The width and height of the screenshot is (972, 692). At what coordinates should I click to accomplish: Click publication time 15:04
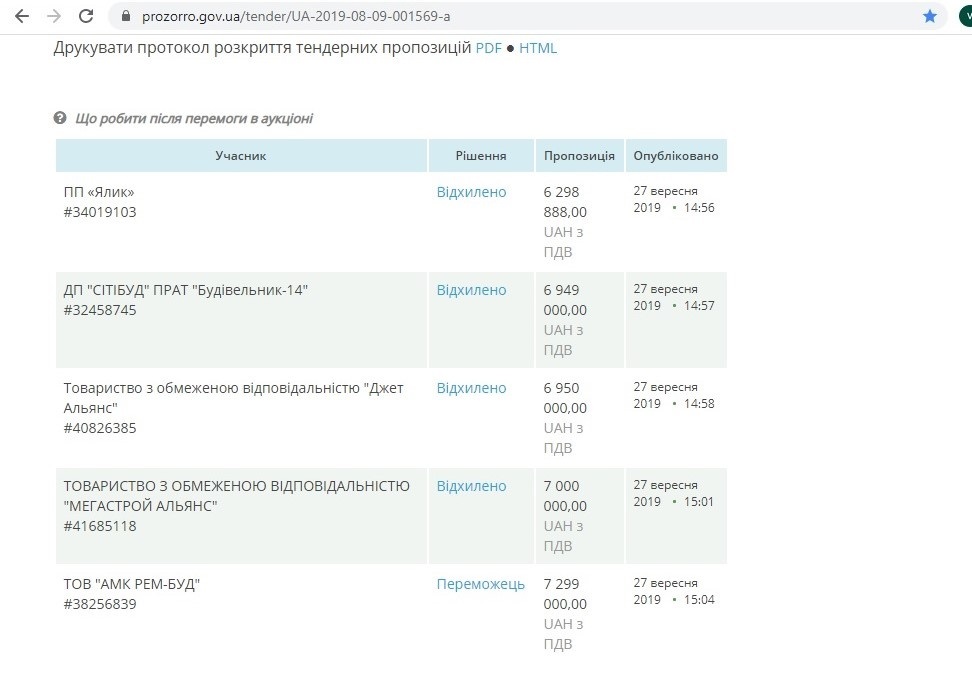tap(699, 600)
